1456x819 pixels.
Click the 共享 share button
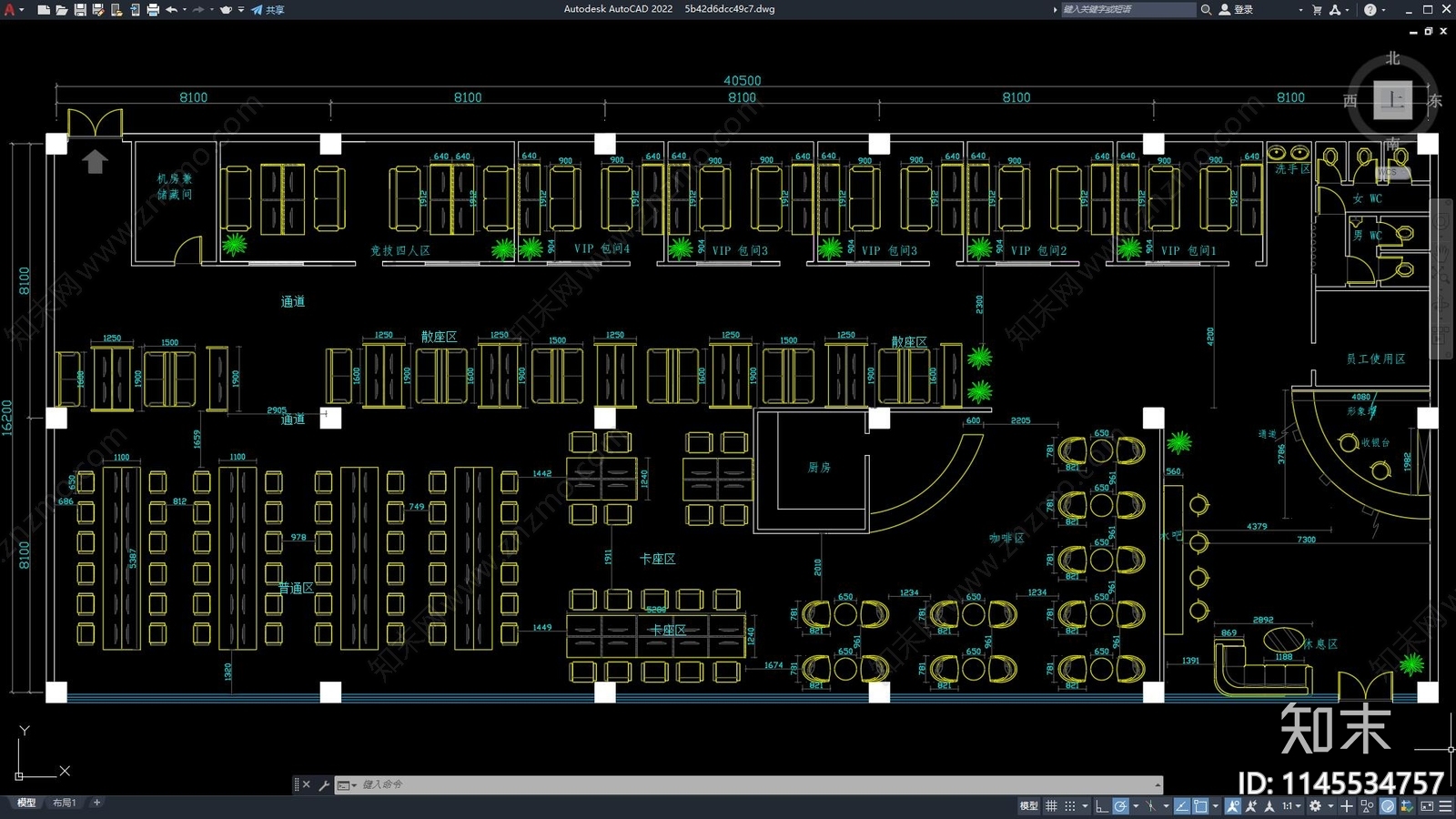(x=268, y=10)
